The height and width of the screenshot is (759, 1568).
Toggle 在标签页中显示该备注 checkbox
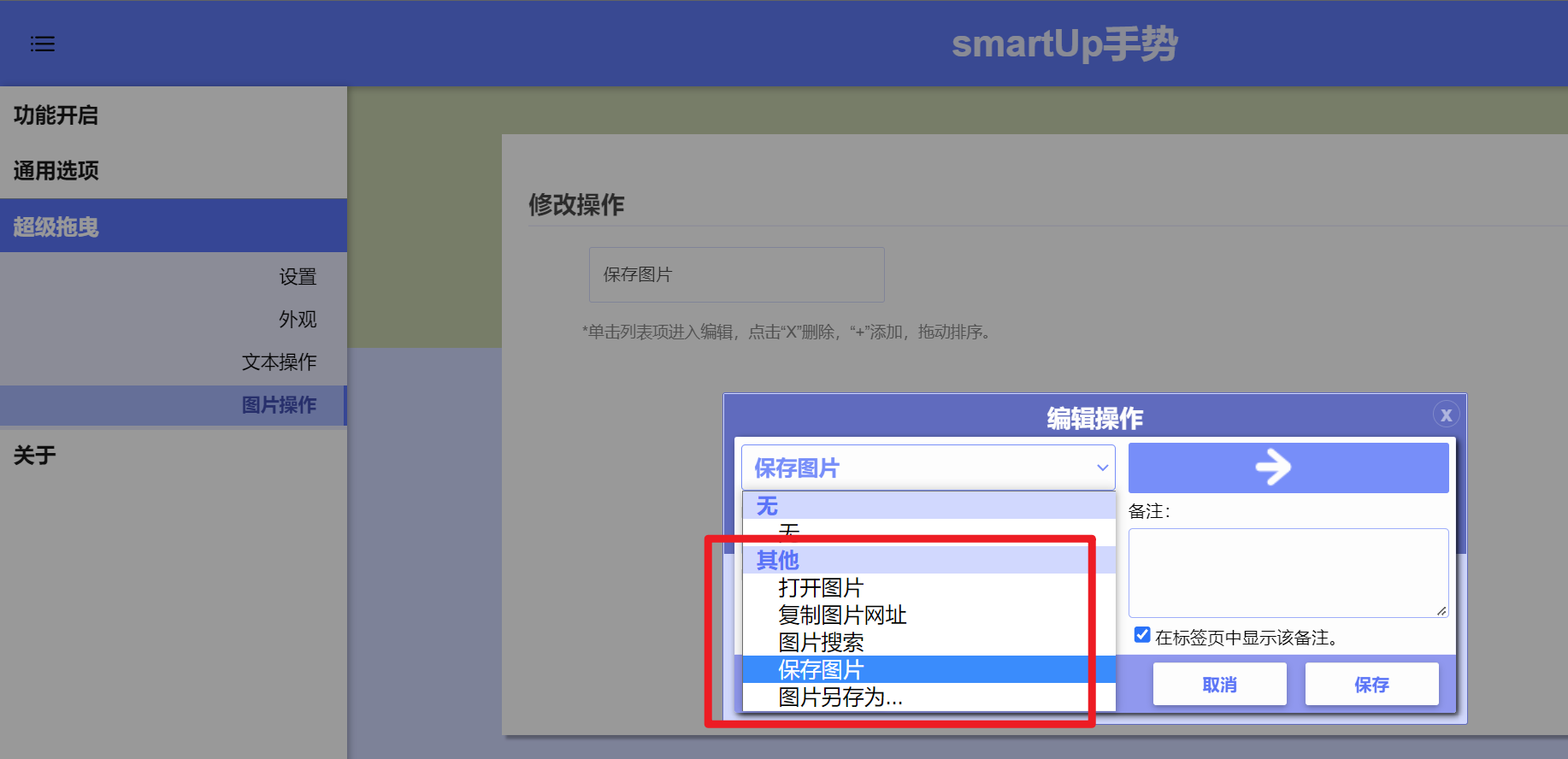point(1142,635)
